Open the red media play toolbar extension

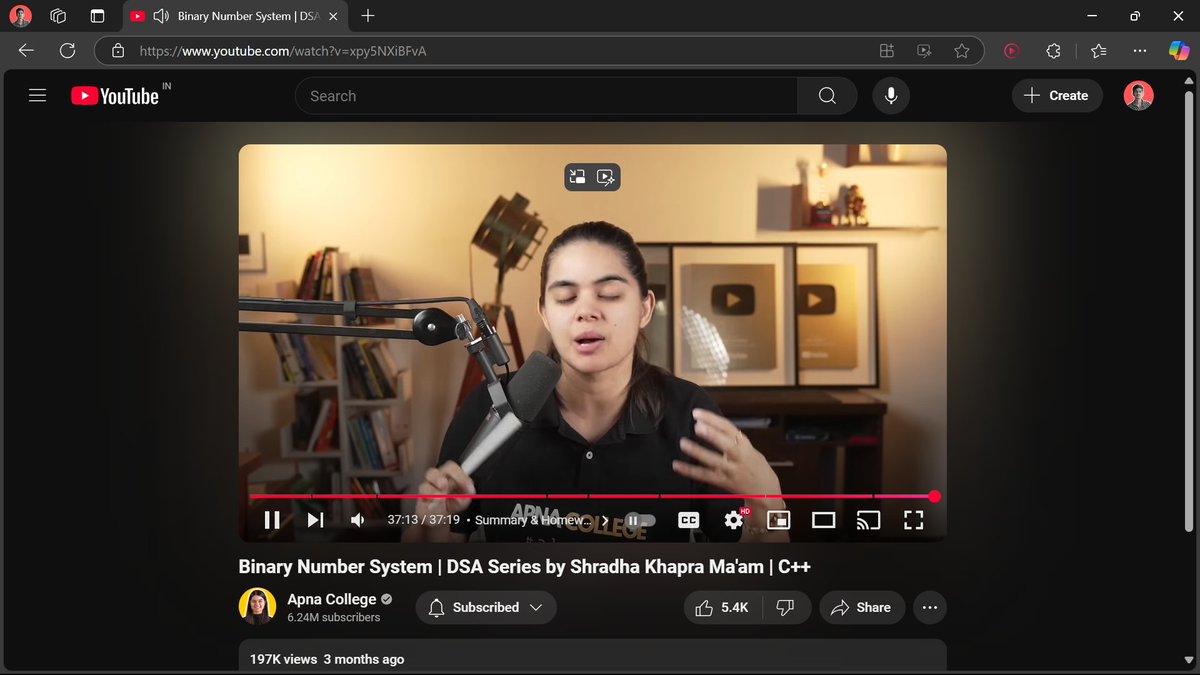pos(1011,50)
